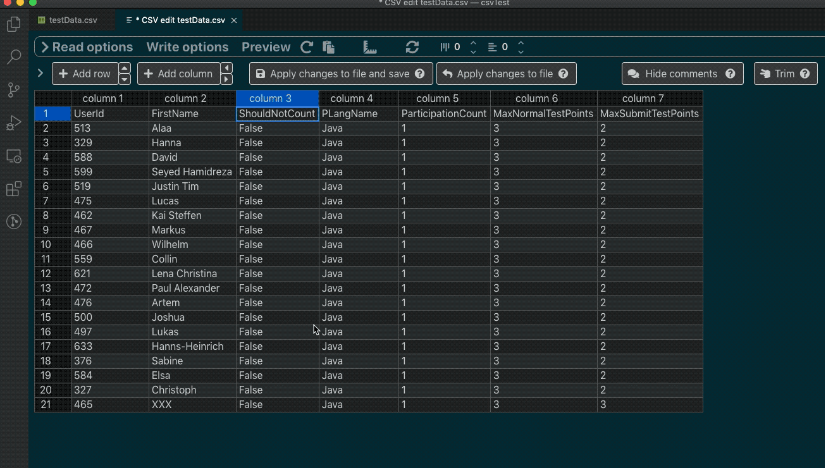
Task: Open the Extensions view
Action: click(14, 188)
